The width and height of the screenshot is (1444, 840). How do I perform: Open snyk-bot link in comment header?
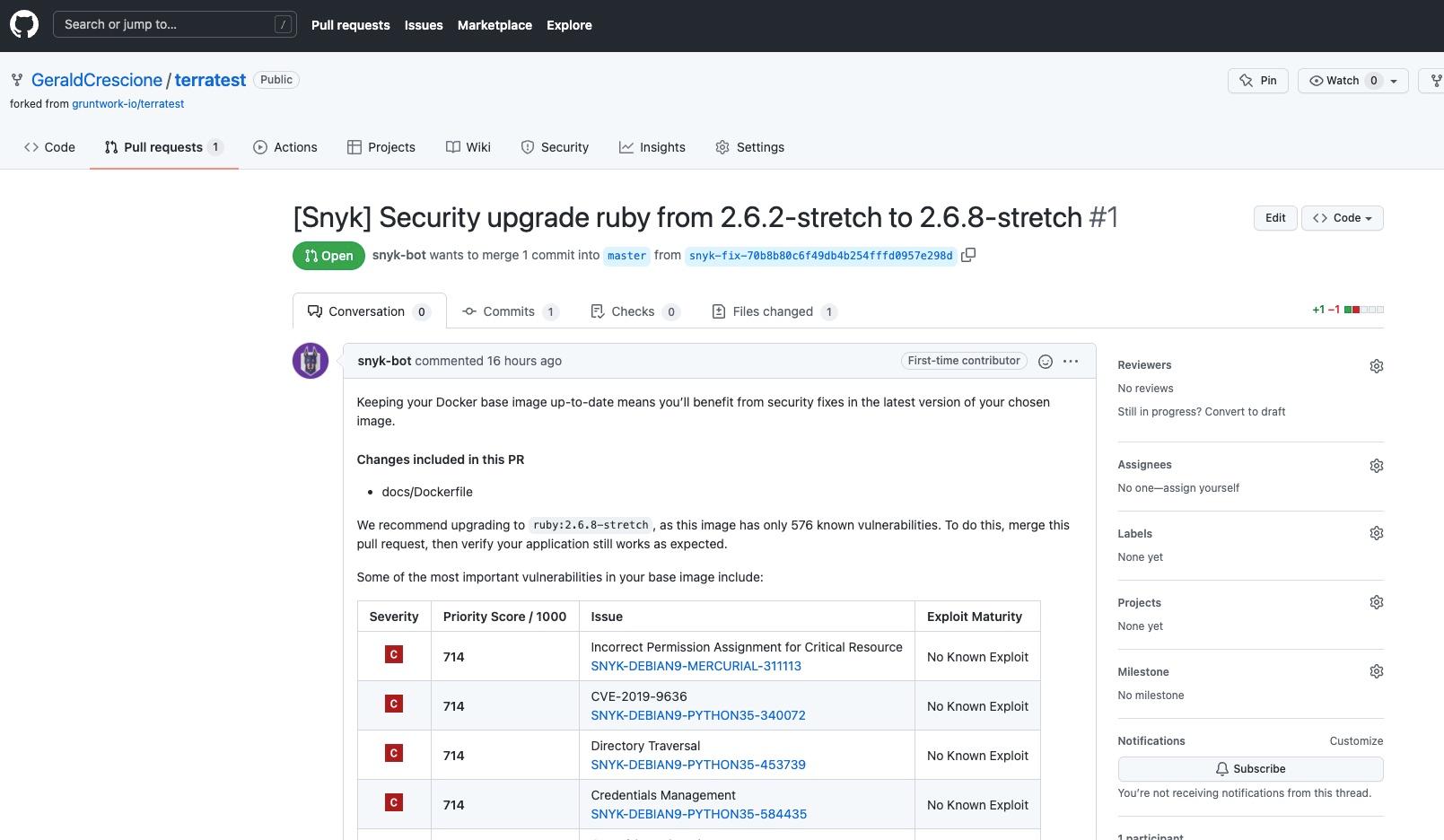[384, 361]
